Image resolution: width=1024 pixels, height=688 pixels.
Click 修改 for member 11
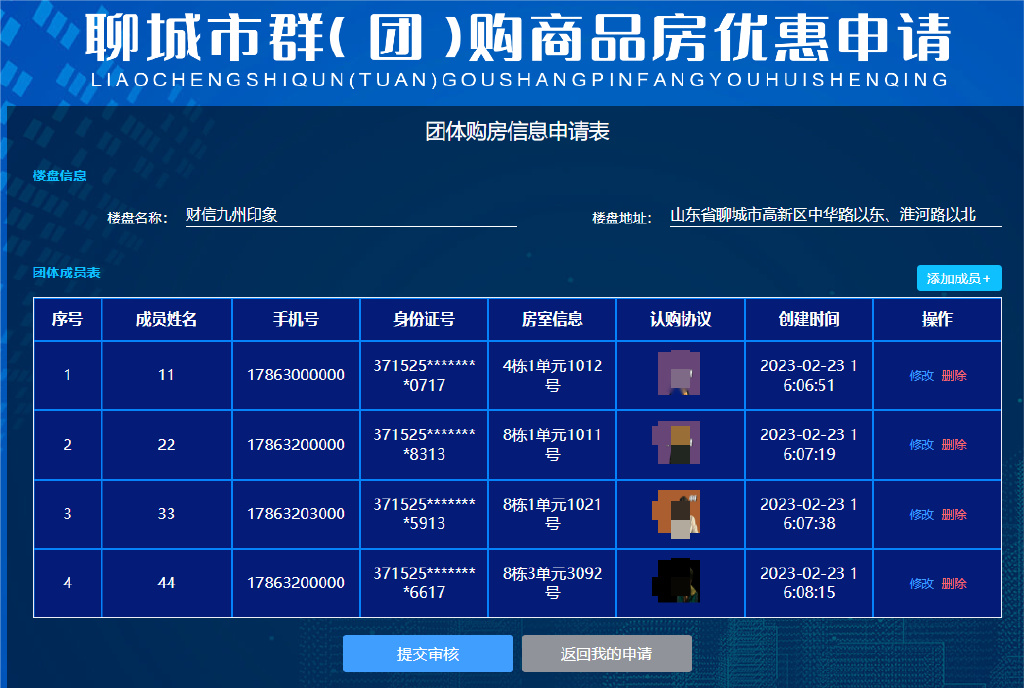coord(921,376)
